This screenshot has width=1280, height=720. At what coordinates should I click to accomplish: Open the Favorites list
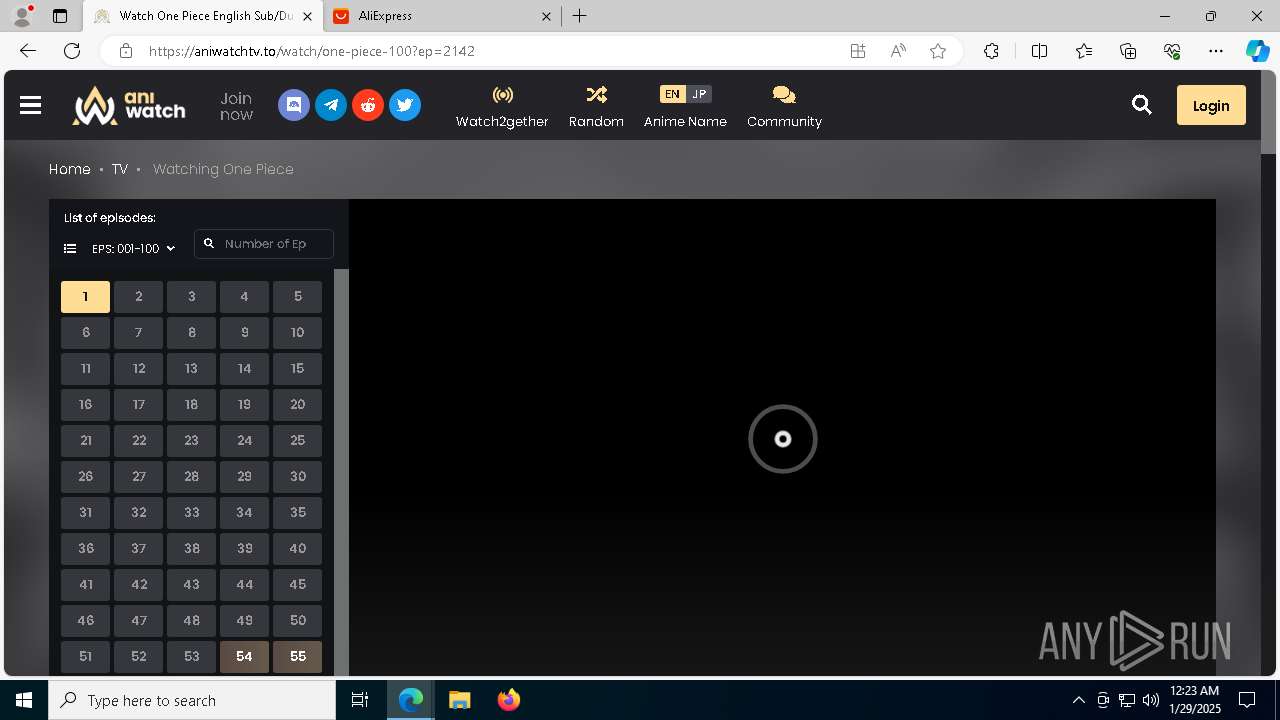(x=1084, y=51)
